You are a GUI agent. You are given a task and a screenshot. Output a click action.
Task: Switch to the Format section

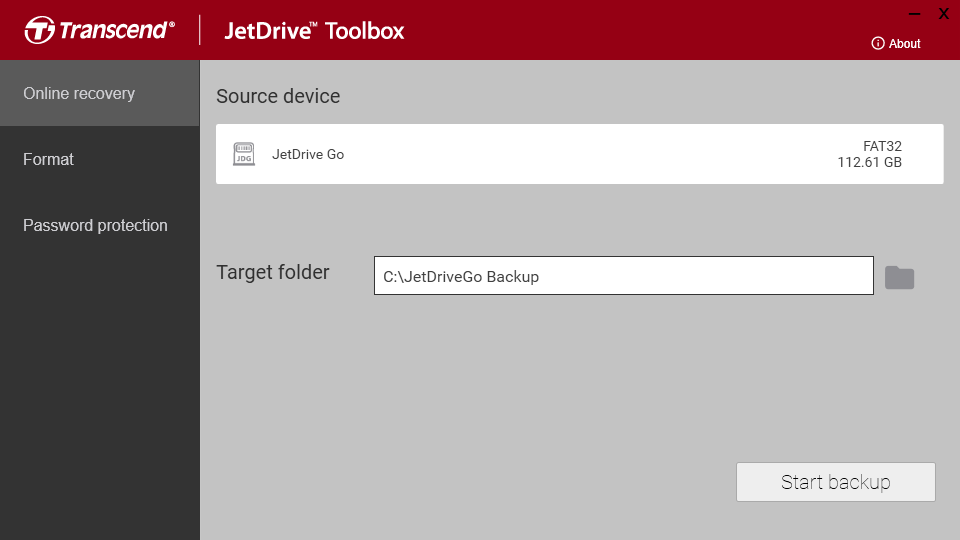(x=100, y=159)
